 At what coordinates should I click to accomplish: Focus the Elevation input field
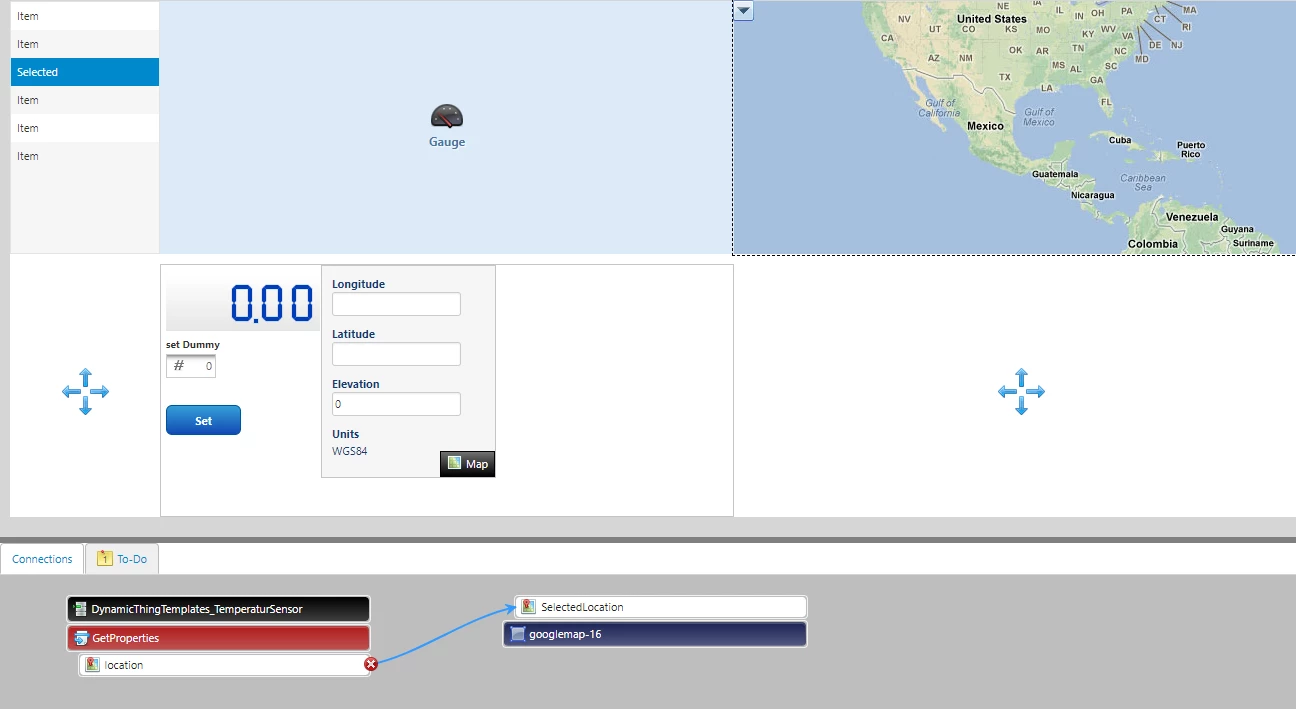tap(396, 404)
